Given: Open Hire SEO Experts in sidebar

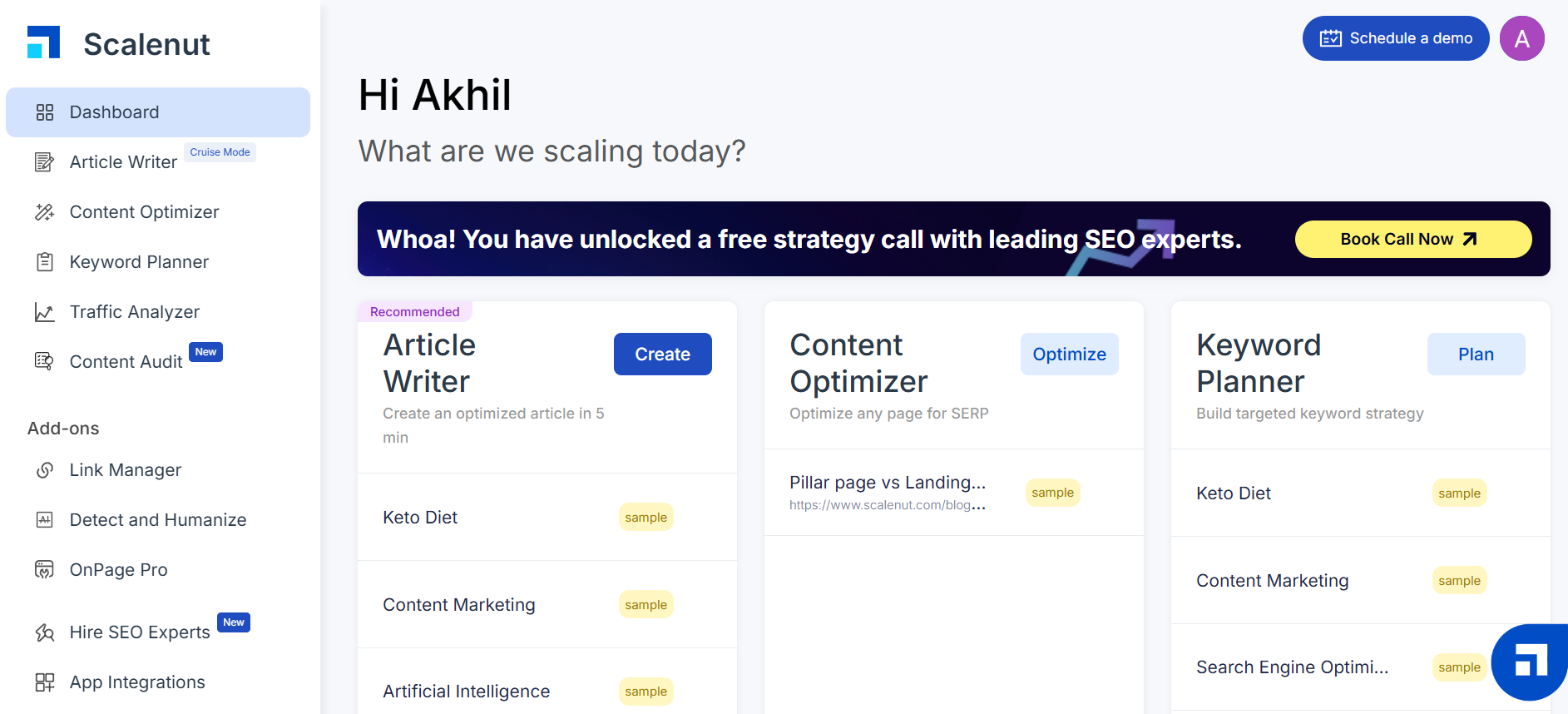Looking at the screenshot, I should (x=140, y=632).
